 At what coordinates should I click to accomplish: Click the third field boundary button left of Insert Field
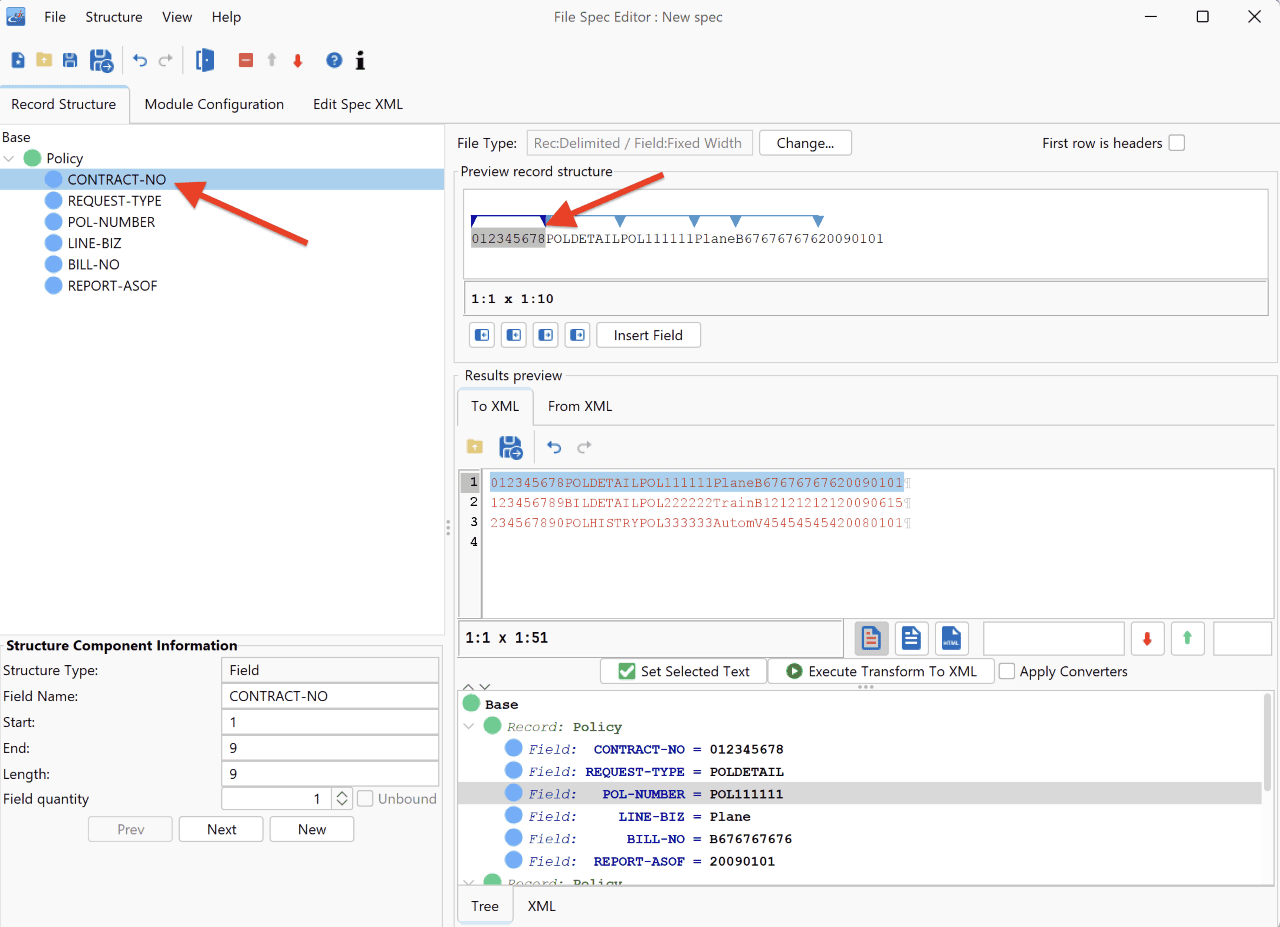tap(546, 335)
